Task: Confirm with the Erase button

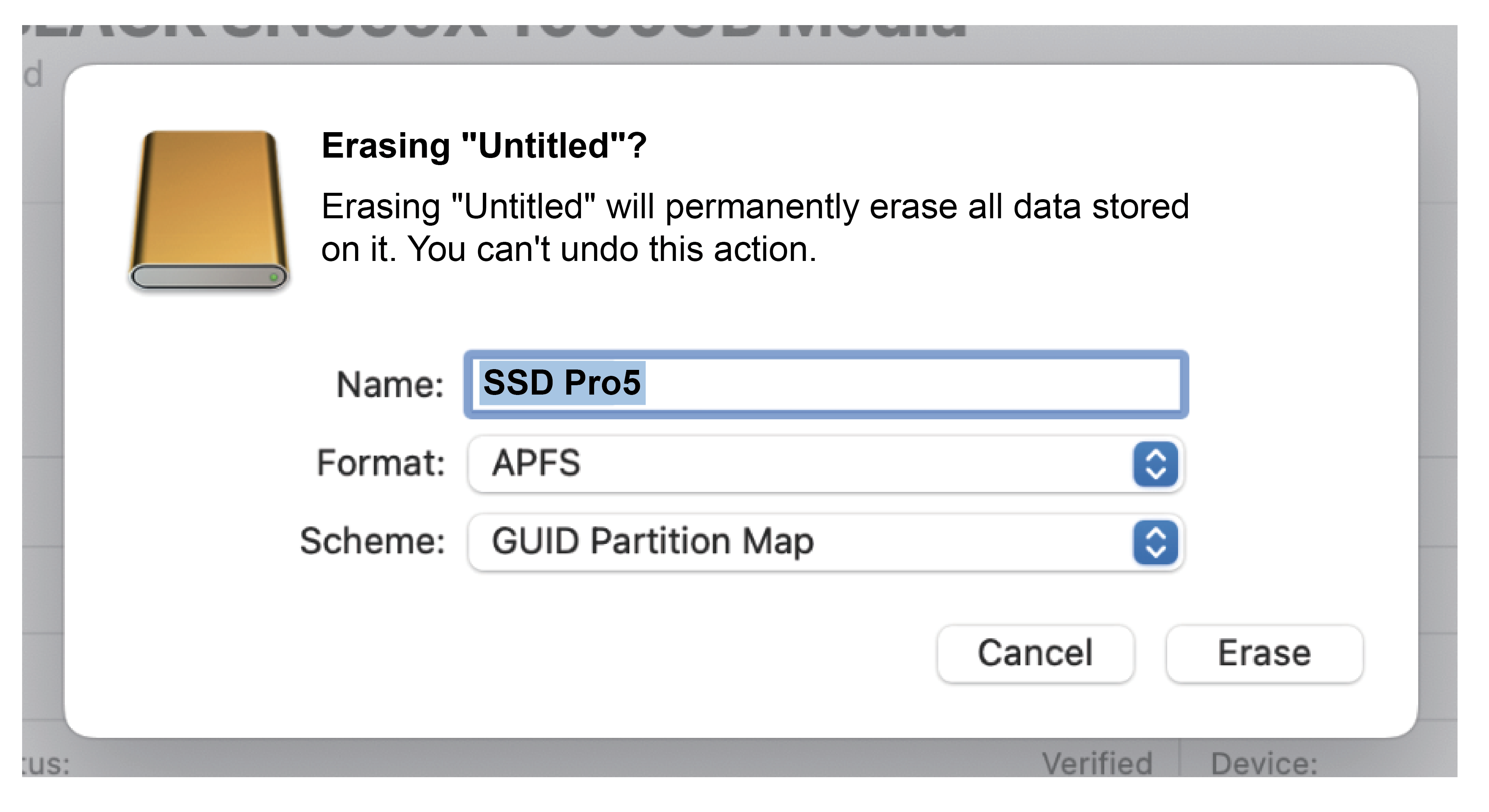Action: [x=1264, y=654]
